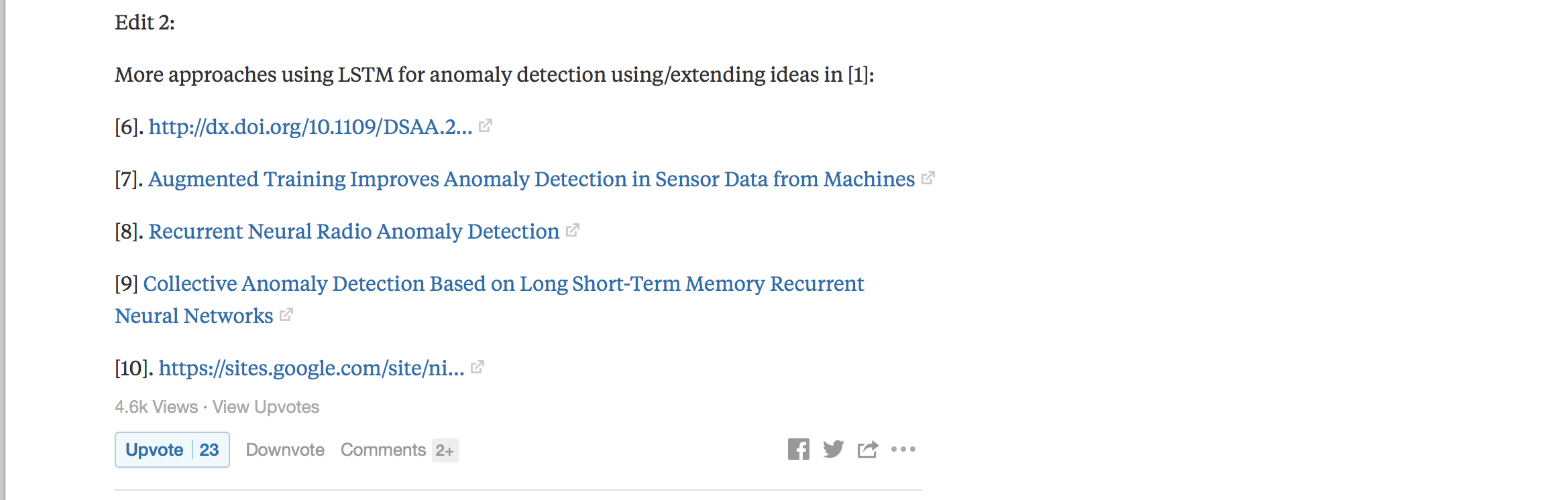Click external-link icon after DSAA doi link
Screen dimensions: 1568x500
click(x=486, y=125)
